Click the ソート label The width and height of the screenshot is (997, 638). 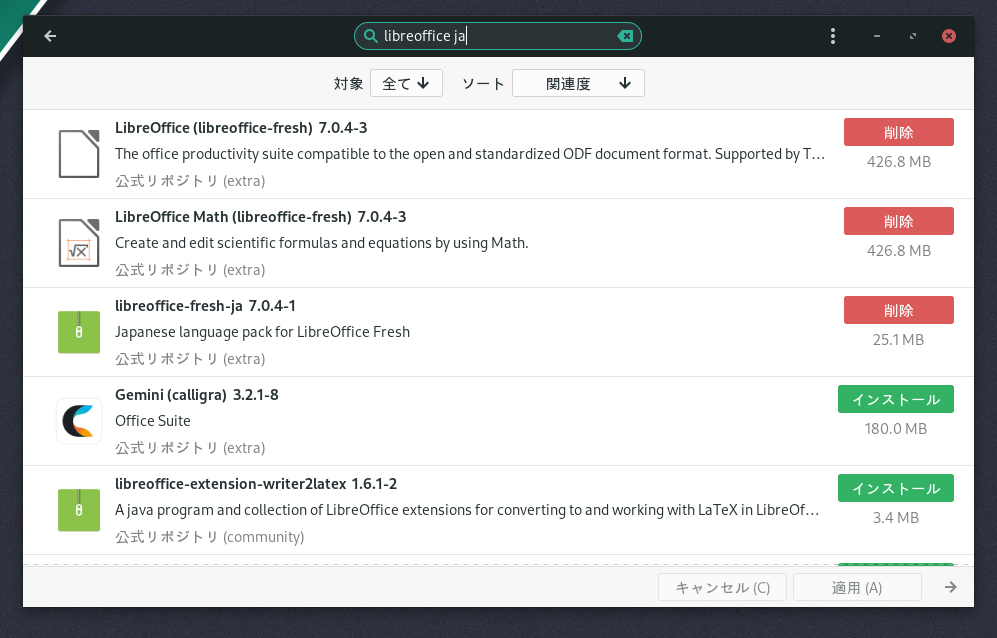pos(483,83)
